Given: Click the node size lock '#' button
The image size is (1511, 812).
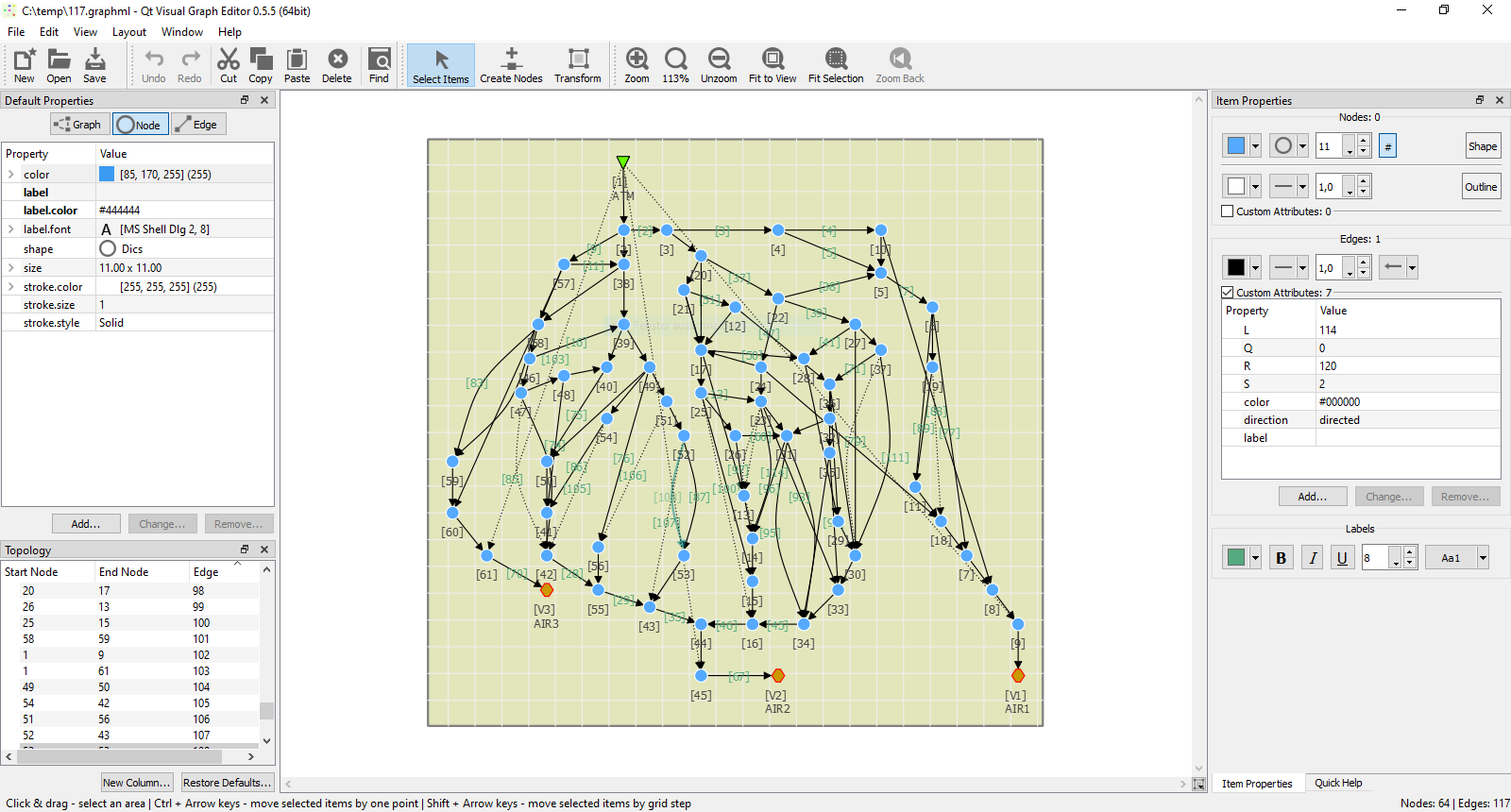Looking at the screenshot, I should point(1387,146).
